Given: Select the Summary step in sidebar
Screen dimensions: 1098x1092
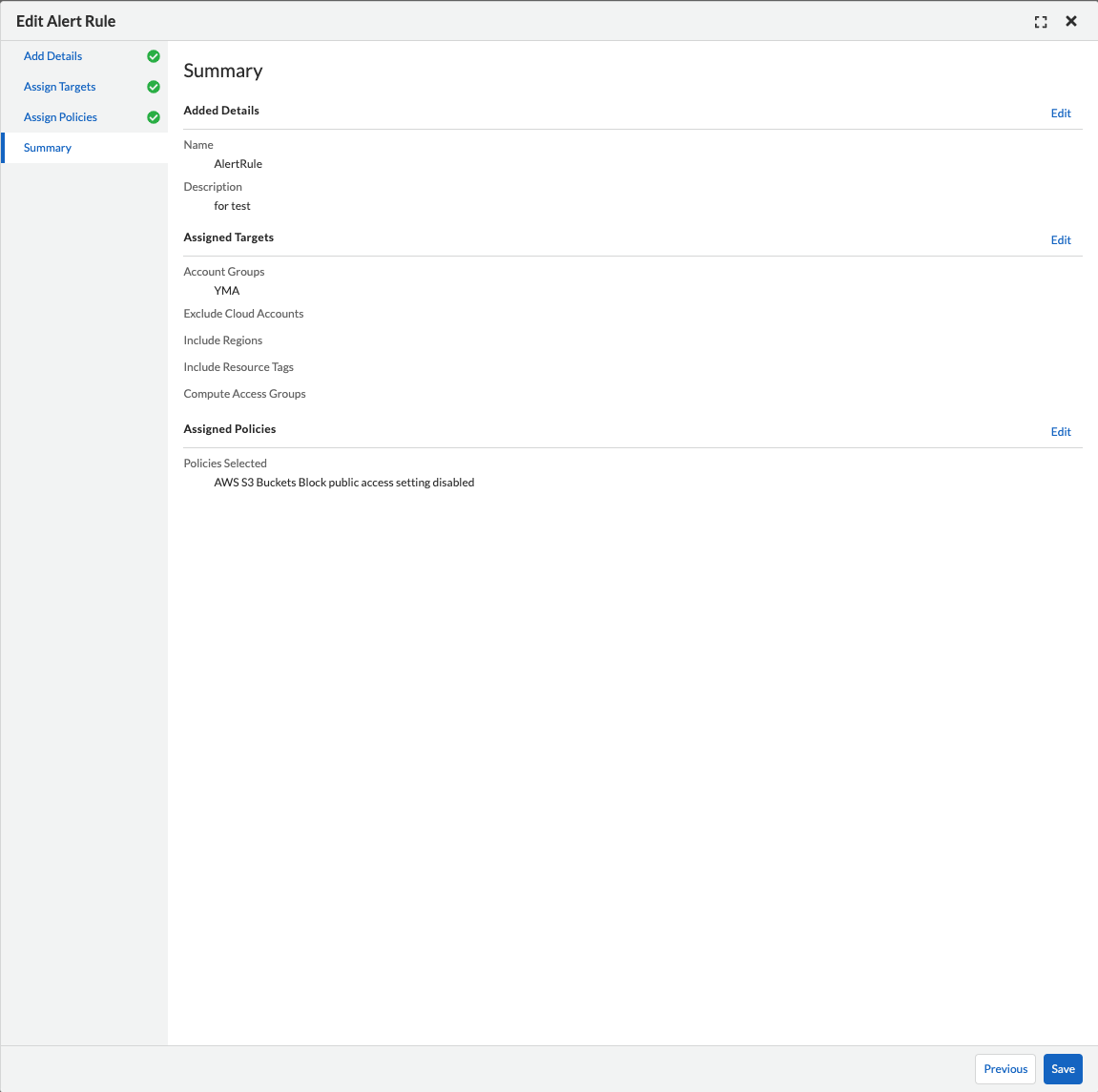Looking at the screenshot, I should (x=48, y=148).
